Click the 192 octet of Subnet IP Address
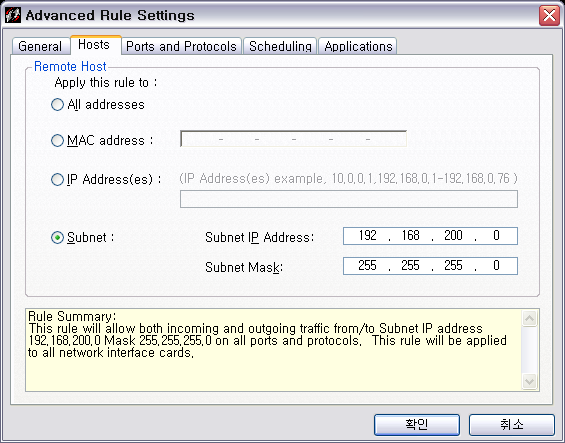This screenshot has height=443, width=565. (x=367, y=236)
